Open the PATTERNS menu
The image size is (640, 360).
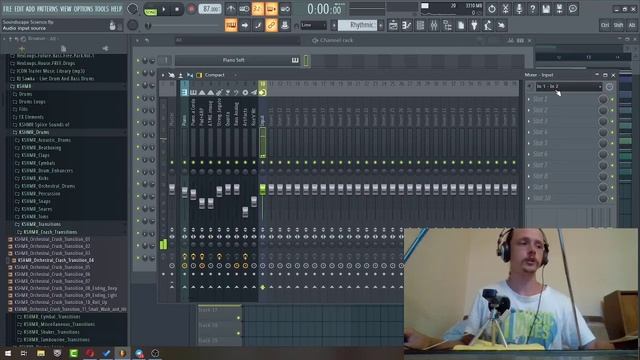pyautogui.click(x=47, y=9)
